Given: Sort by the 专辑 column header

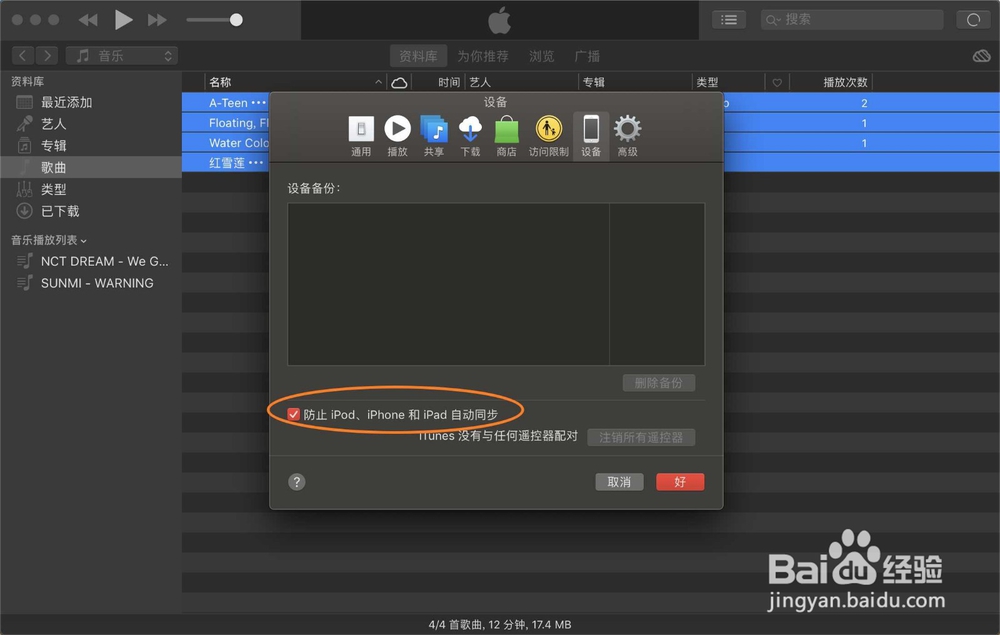Looking at the screenshot, I should (635, 82).
